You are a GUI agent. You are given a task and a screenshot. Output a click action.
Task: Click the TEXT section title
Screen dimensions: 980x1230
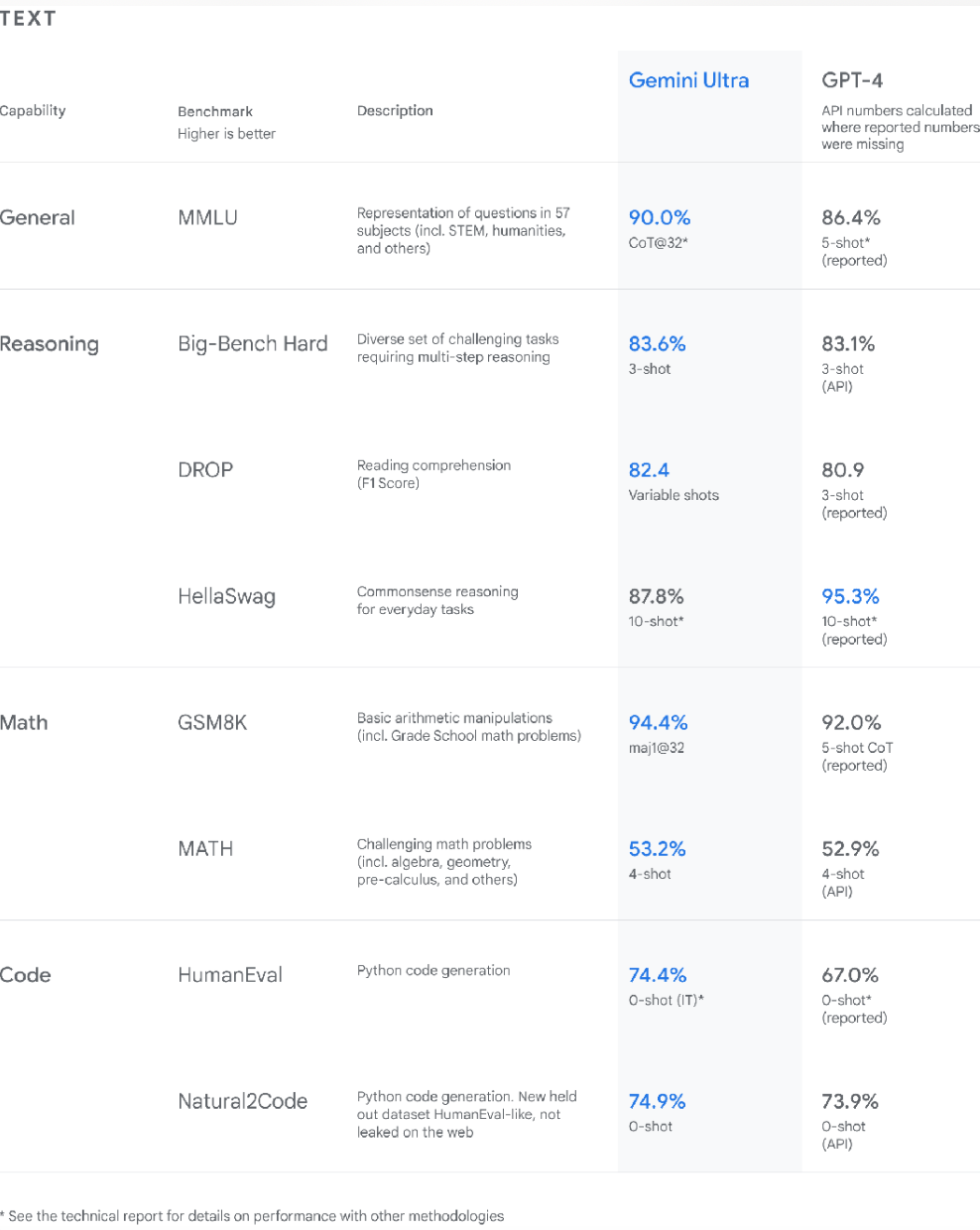[28, 19]
